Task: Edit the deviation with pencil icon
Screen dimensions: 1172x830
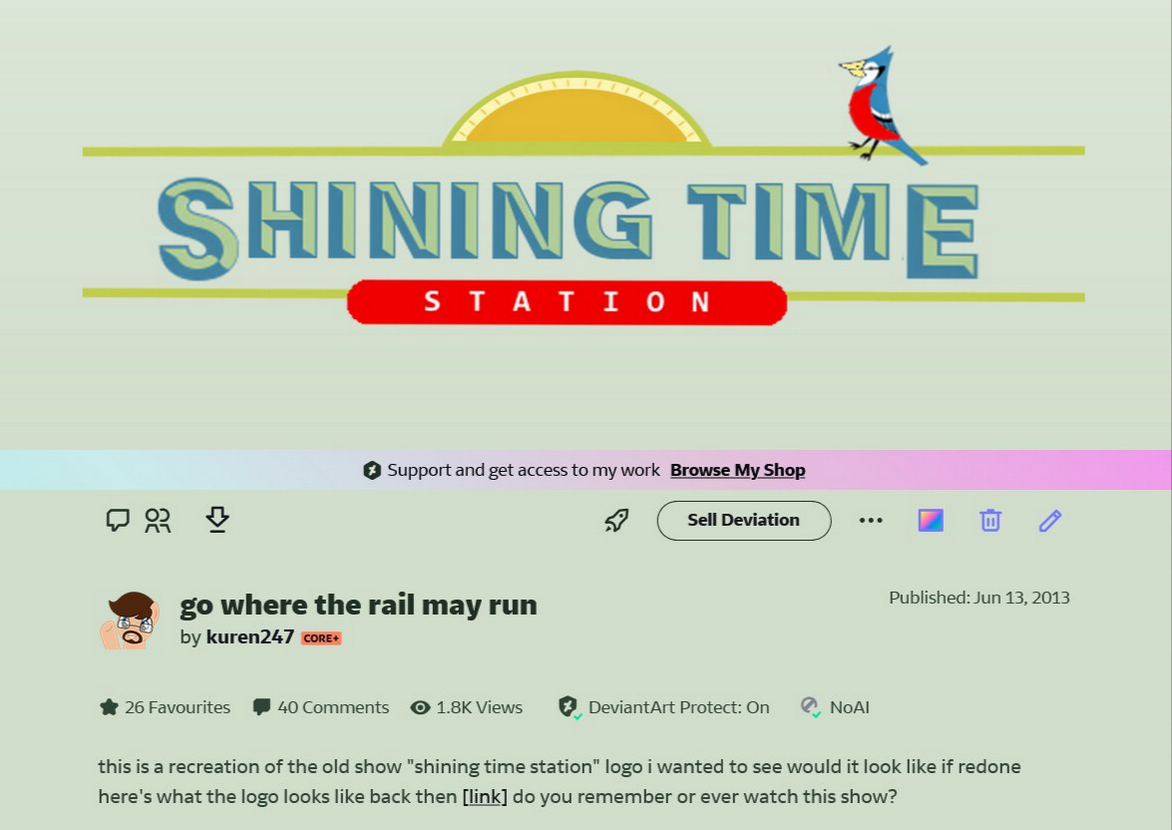Action: click(x=1049, y=520)
